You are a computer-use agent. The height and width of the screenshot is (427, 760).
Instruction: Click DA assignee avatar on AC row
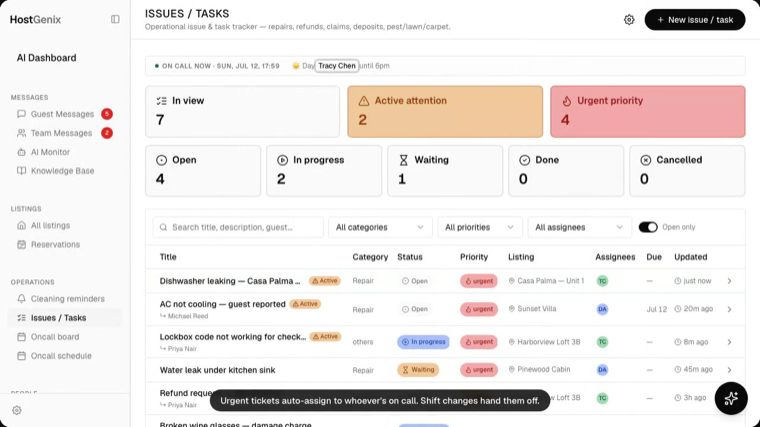(602, 309)
